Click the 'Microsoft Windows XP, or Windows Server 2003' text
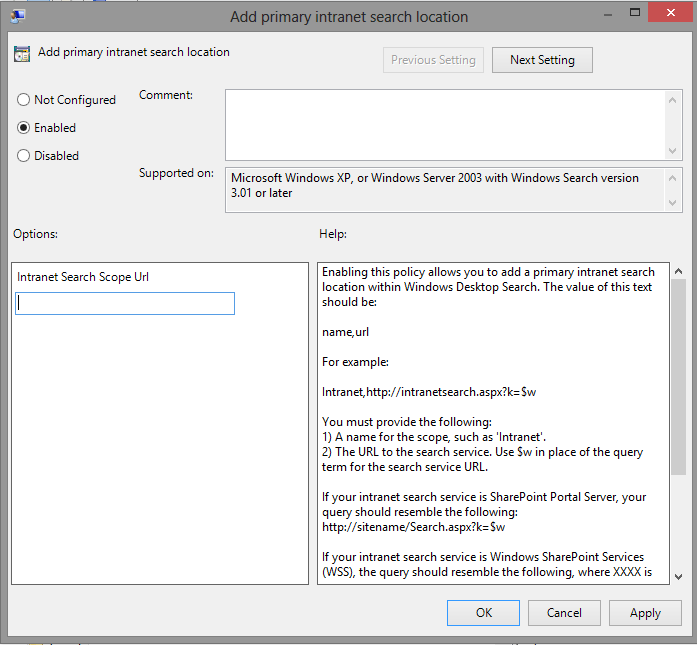Viewport: 697px width, 645px height. (357, 178)
